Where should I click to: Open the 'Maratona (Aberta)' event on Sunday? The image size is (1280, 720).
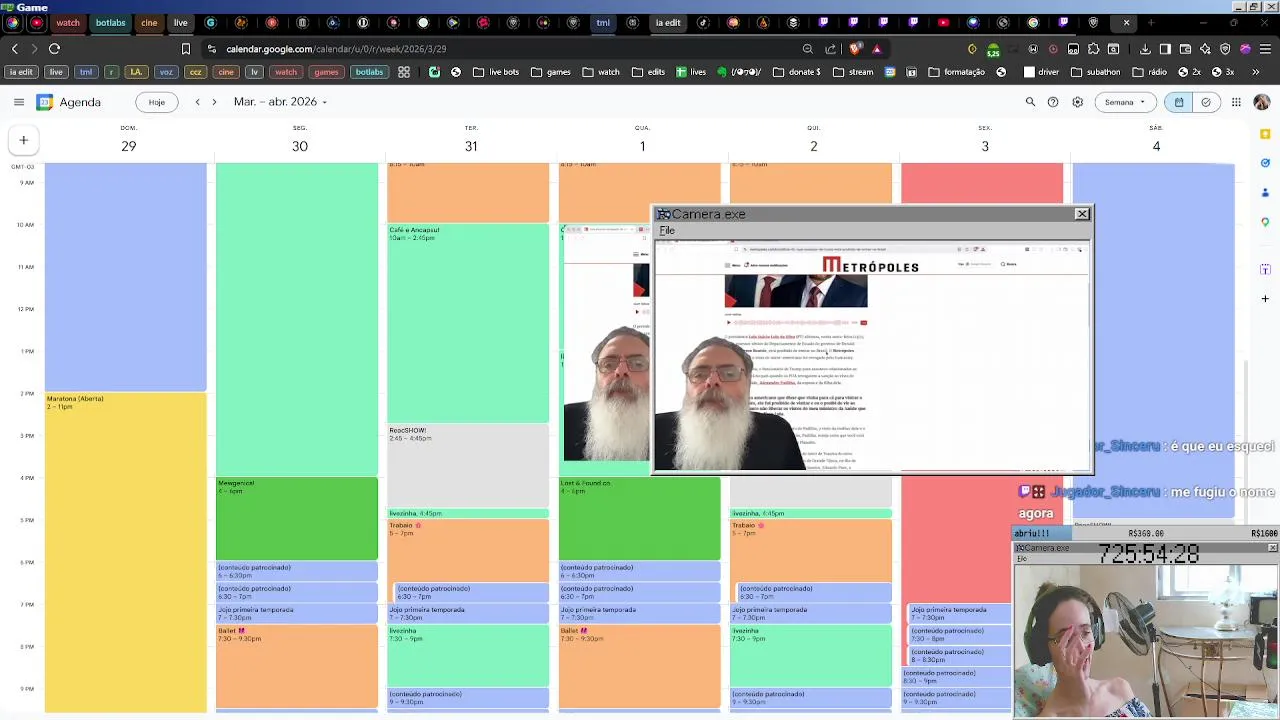pyautogui.click(x=126, y=552)
